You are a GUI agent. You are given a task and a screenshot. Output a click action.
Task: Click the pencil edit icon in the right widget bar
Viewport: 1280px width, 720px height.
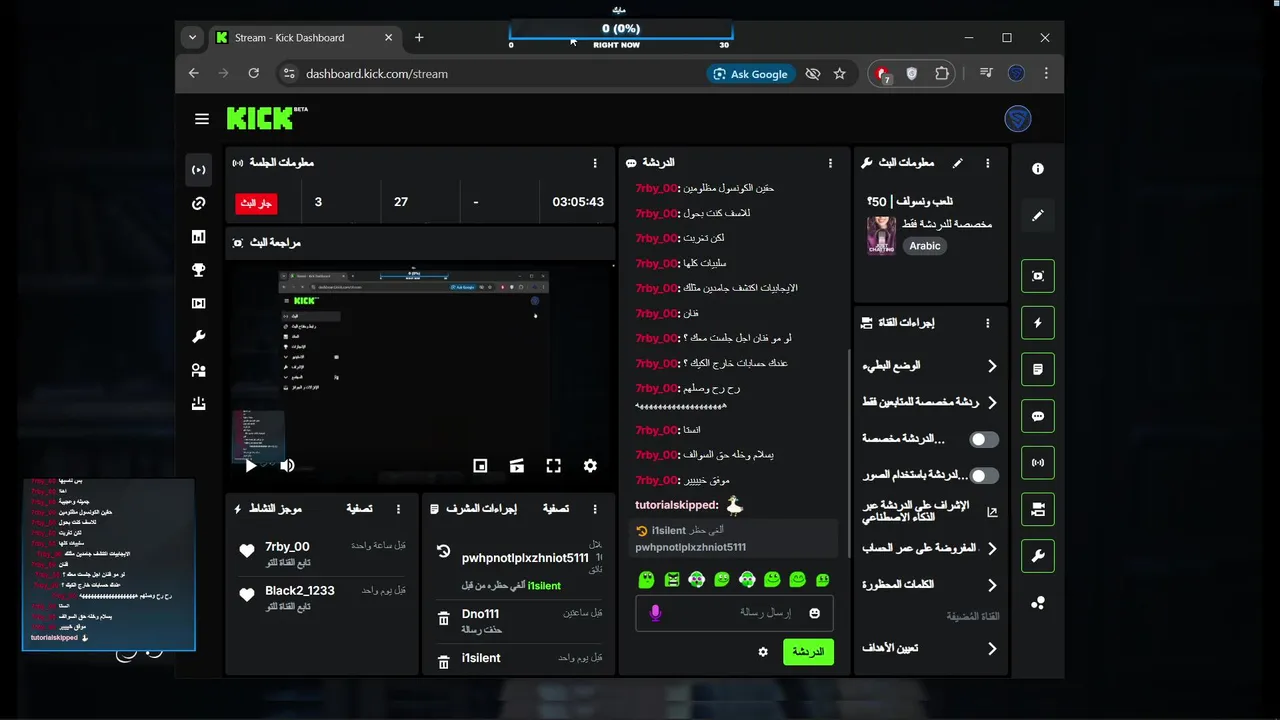coord(1038,215)
